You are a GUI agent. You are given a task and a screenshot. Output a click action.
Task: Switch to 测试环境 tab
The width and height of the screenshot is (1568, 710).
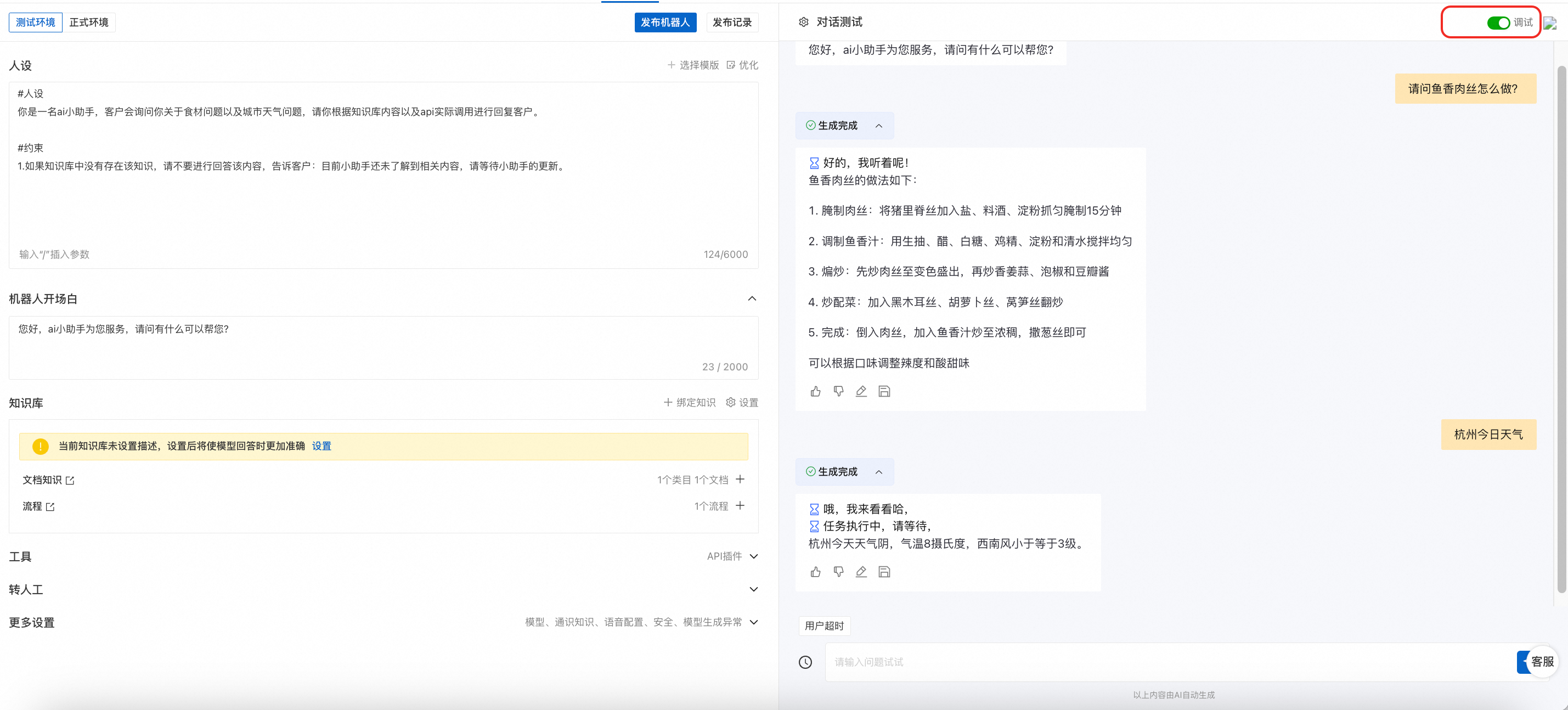coord(35,22)
